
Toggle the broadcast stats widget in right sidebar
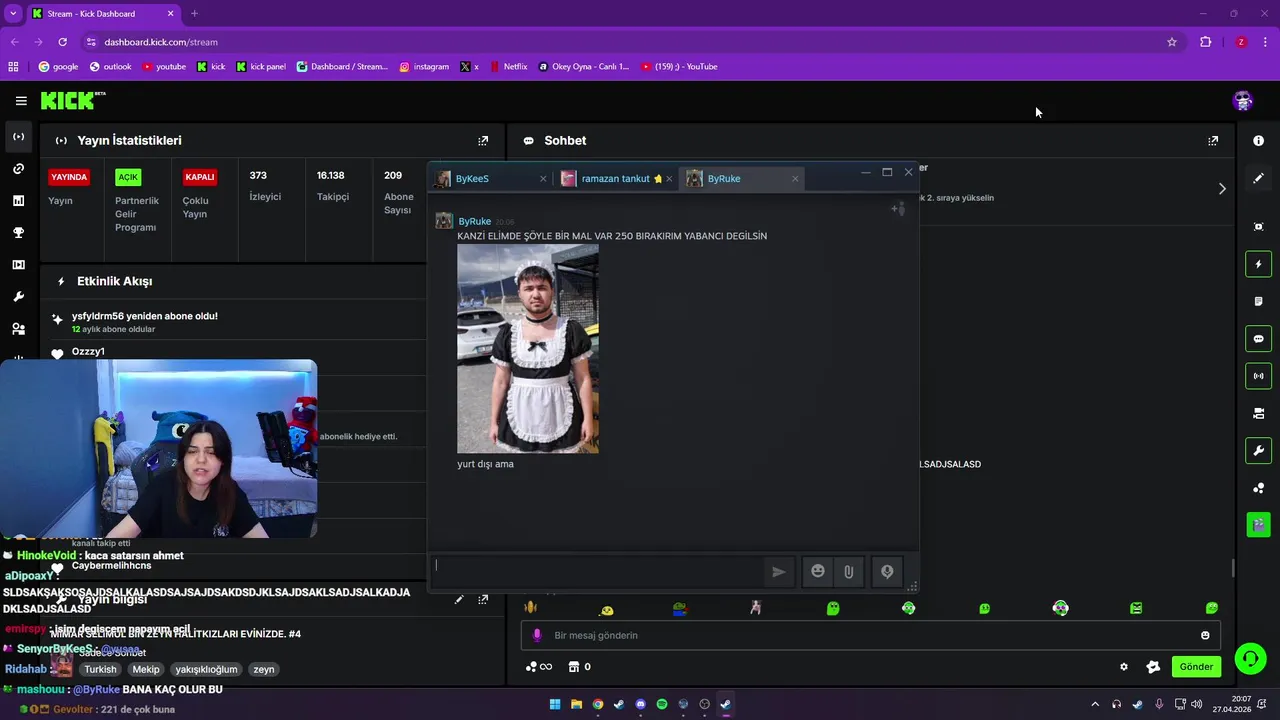click(x=1258, y=376)
